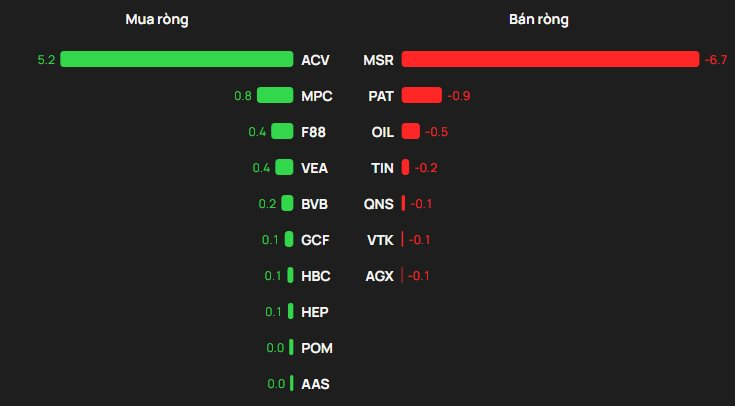Click the Bán ròng heading

pyautogui.click(x=540, y=19)
